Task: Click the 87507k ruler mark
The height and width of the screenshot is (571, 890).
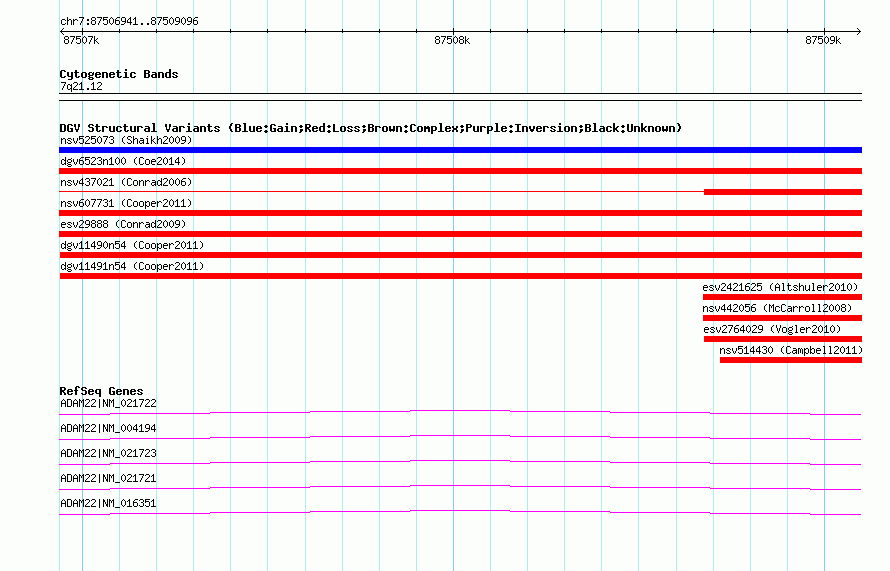Action: click(x=81, y=40)
